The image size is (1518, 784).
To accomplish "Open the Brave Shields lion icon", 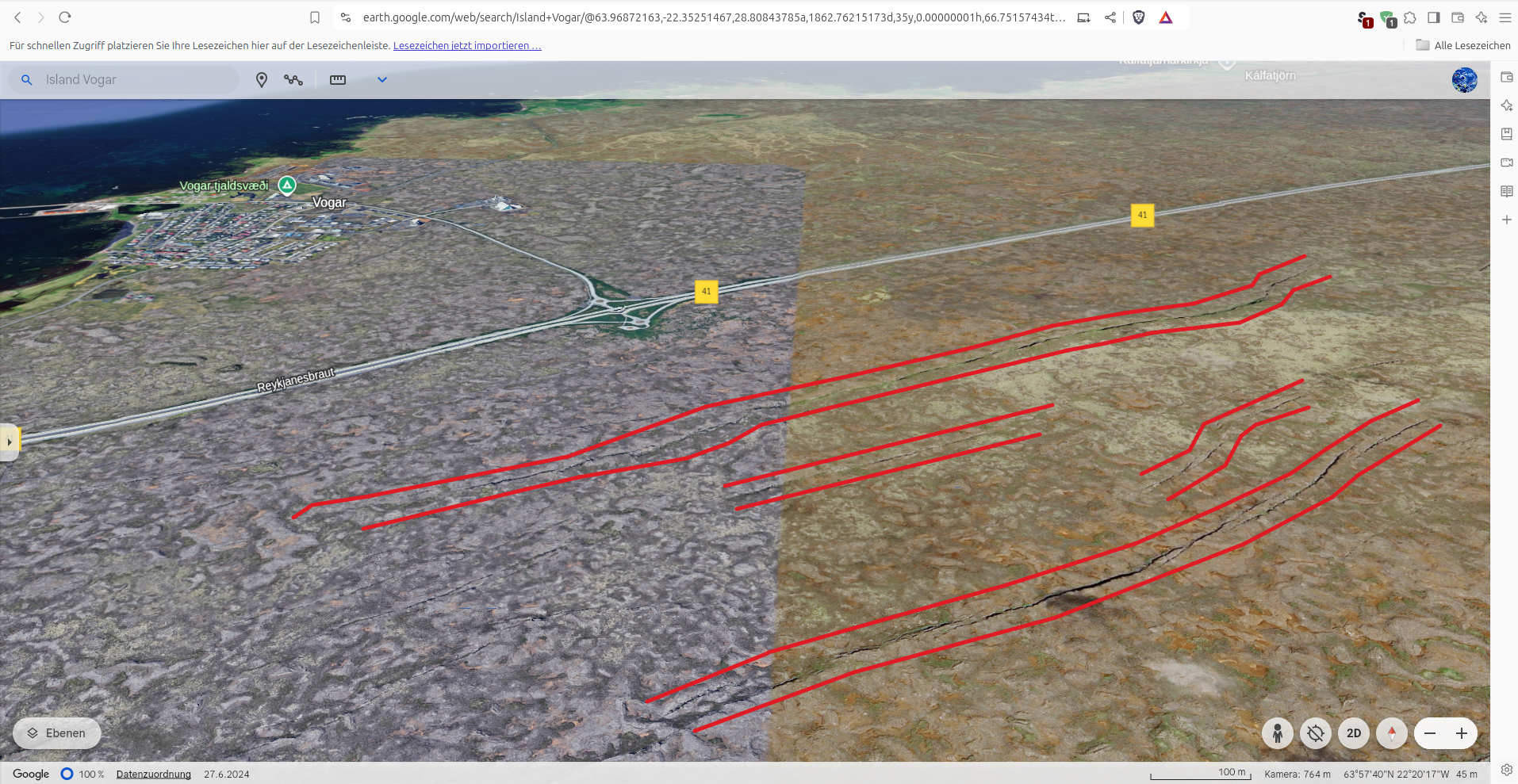I will (x=1139, y=17).
